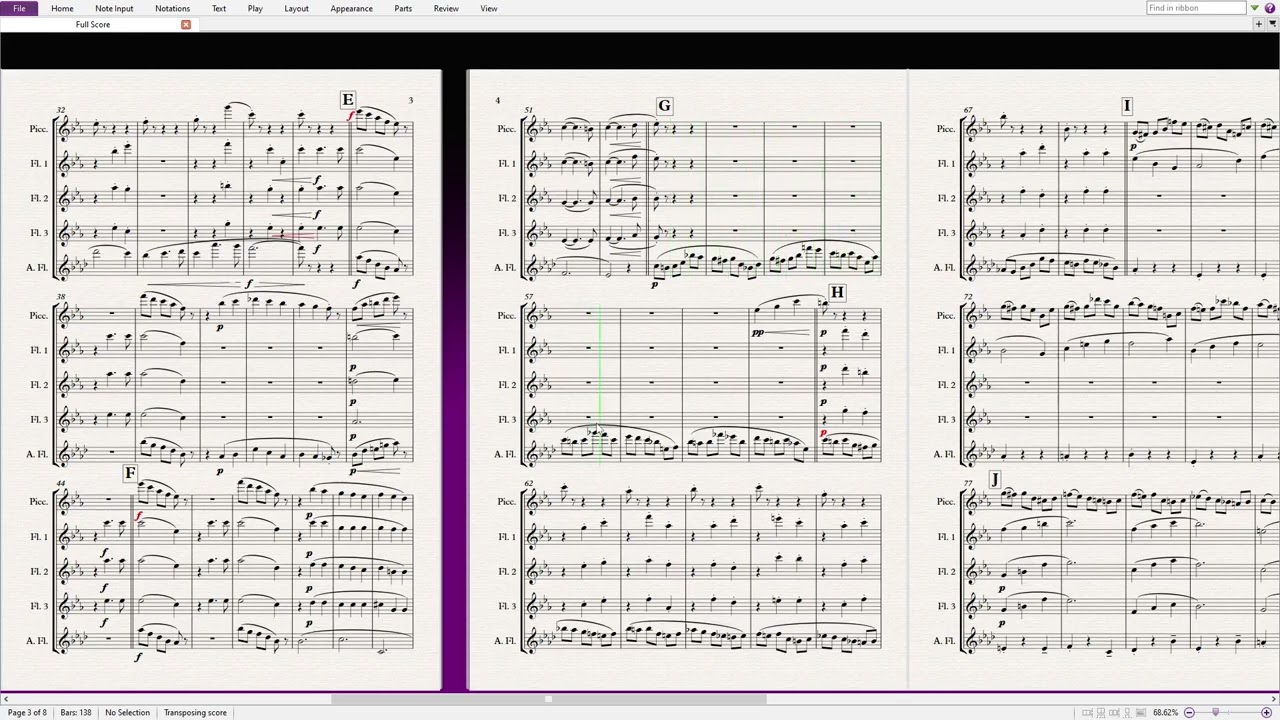Screen dimensions: 1280x720
Task: Open the Sibelius help button
Action: click(x=1270, y=8)
